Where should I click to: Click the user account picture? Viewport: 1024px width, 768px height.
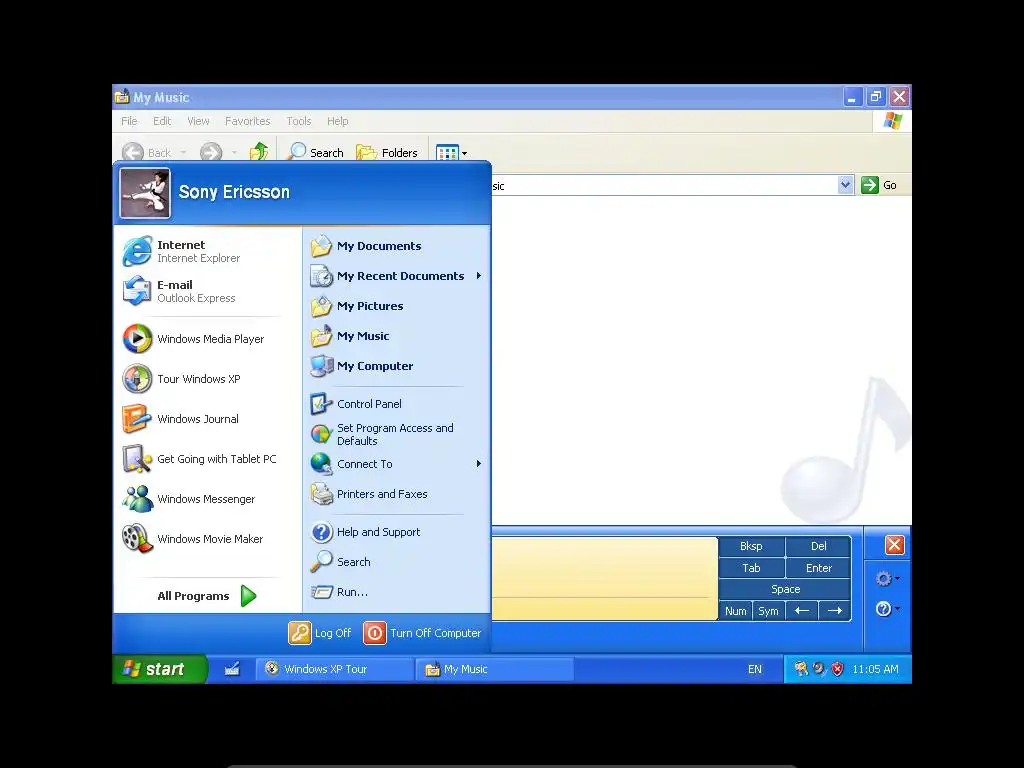click(145, 193)
